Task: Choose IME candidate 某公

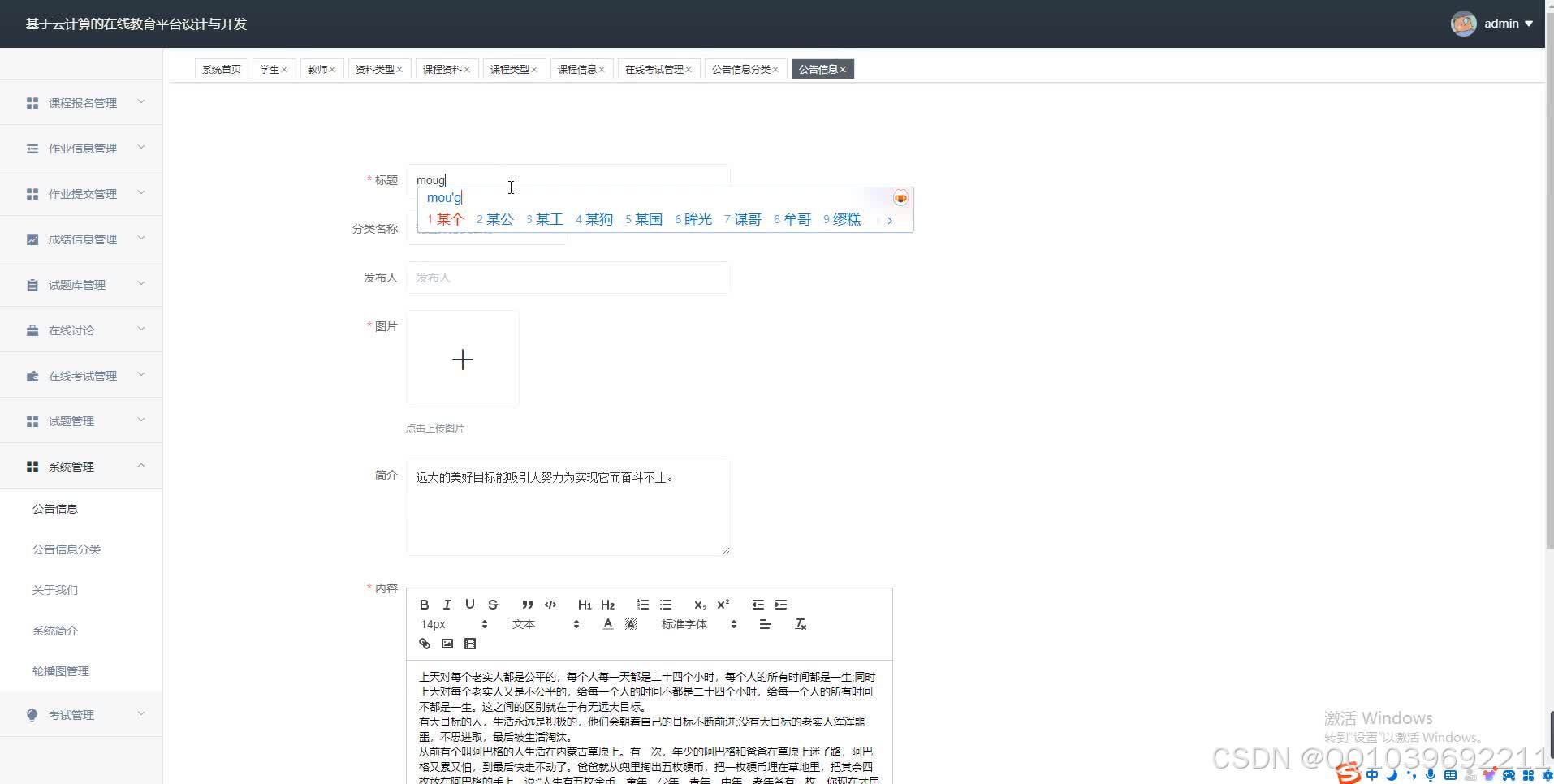Action: tap(495, 219)
